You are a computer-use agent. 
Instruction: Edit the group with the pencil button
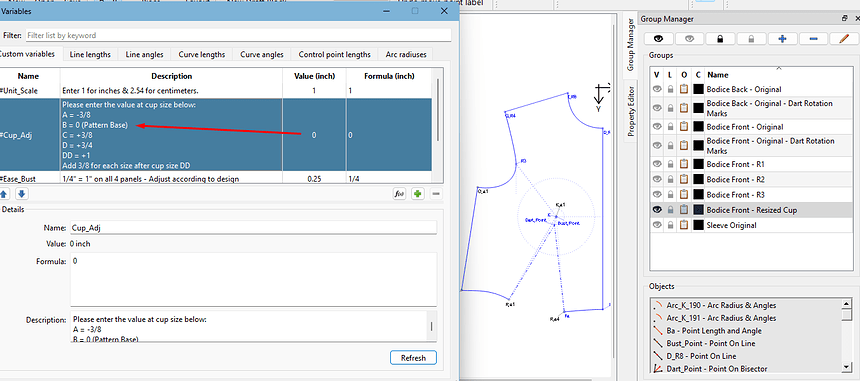click(x=845, y=39)
